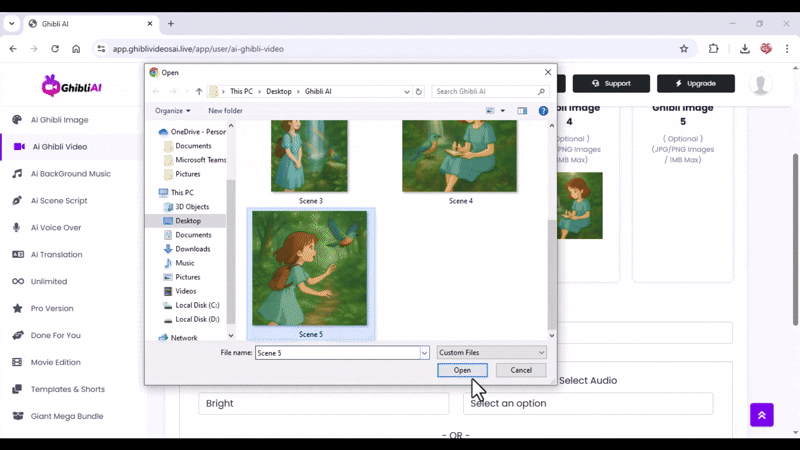Click the change view icon

(490, 111)
